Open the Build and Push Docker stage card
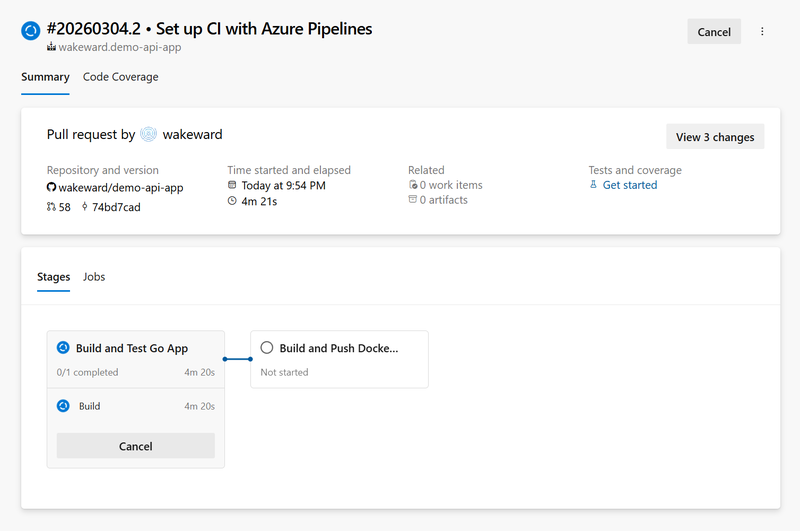Screen dimensions: 800x531 339,359
